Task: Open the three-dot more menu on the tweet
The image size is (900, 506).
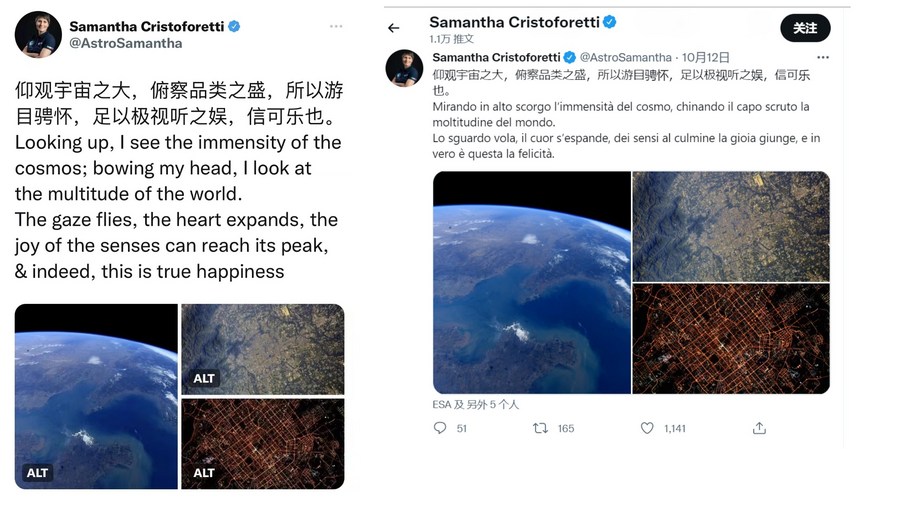Action: point(823,58)
